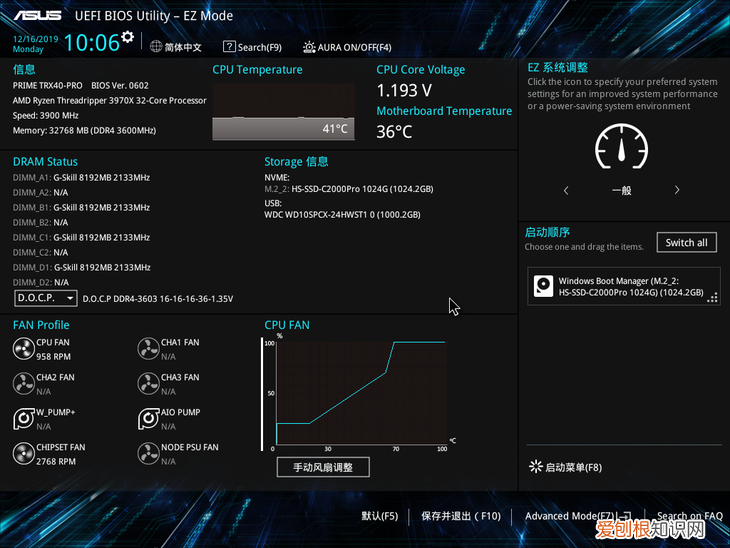Viewport: 730px width, 548px height.
Task: Click the settings gear next to clock
Action: (x=127, y=37)
